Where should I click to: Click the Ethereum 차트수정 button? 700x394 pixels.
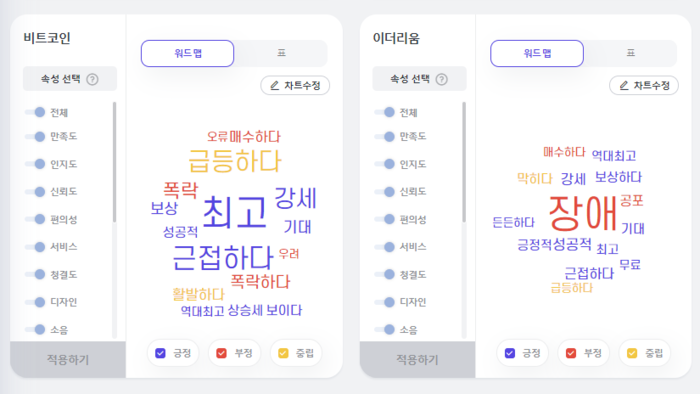tap(644, 85)
